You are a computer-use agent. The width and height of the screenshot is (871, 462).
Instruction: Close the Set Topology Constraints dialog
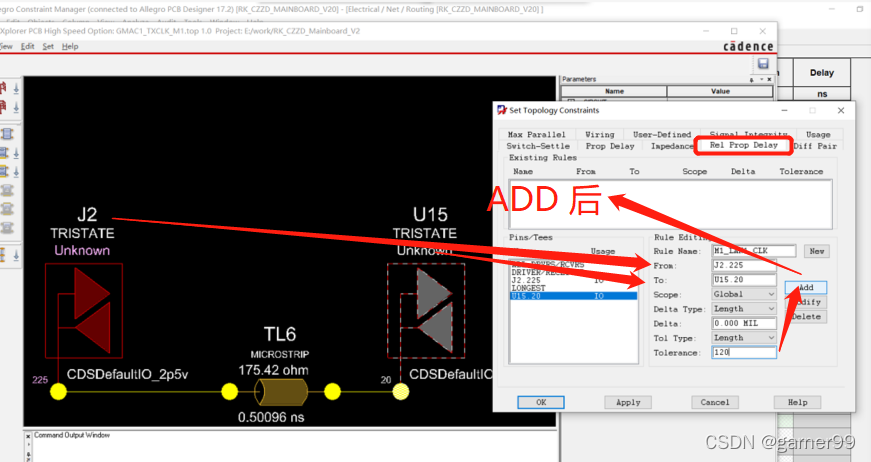pyautogui.click(x=841, y=110)
